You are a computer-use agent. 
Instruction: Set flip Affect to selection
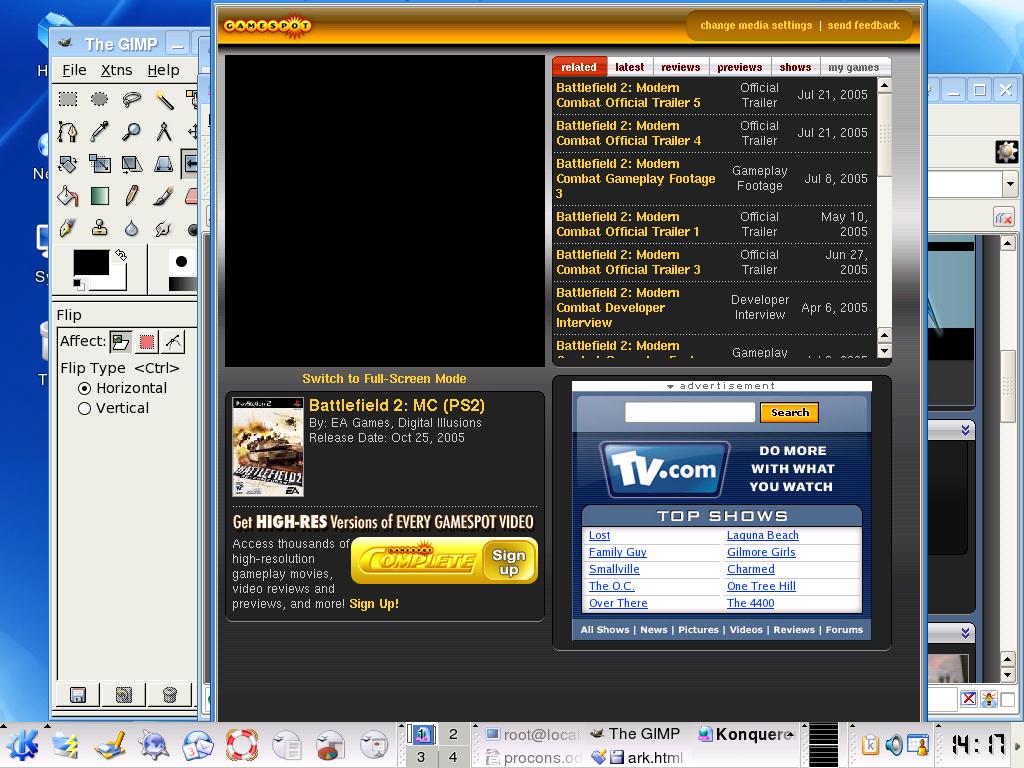pyautogui.click(x=147, y=342)
